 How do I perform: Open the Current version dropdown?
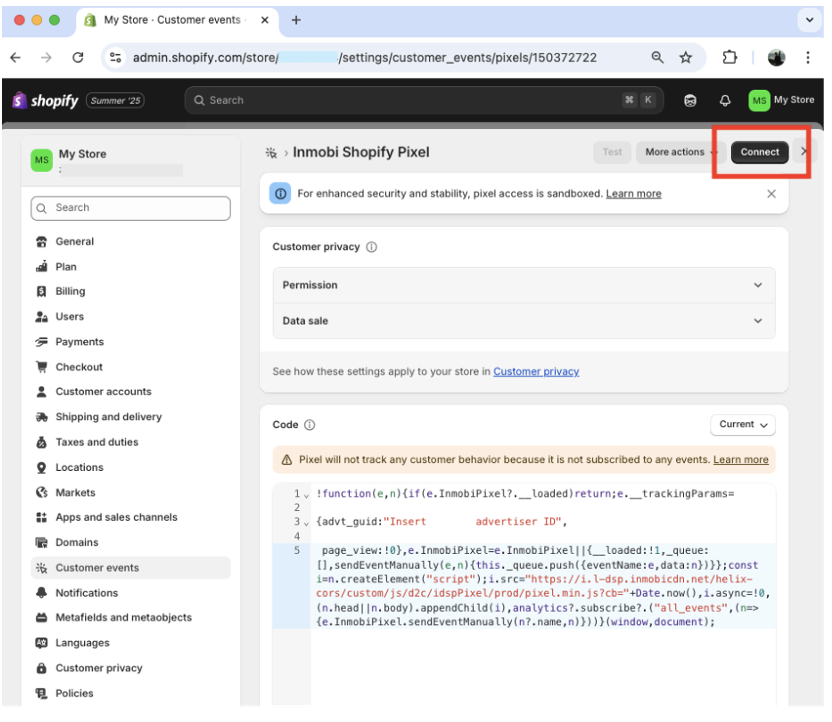pos(742,424)
